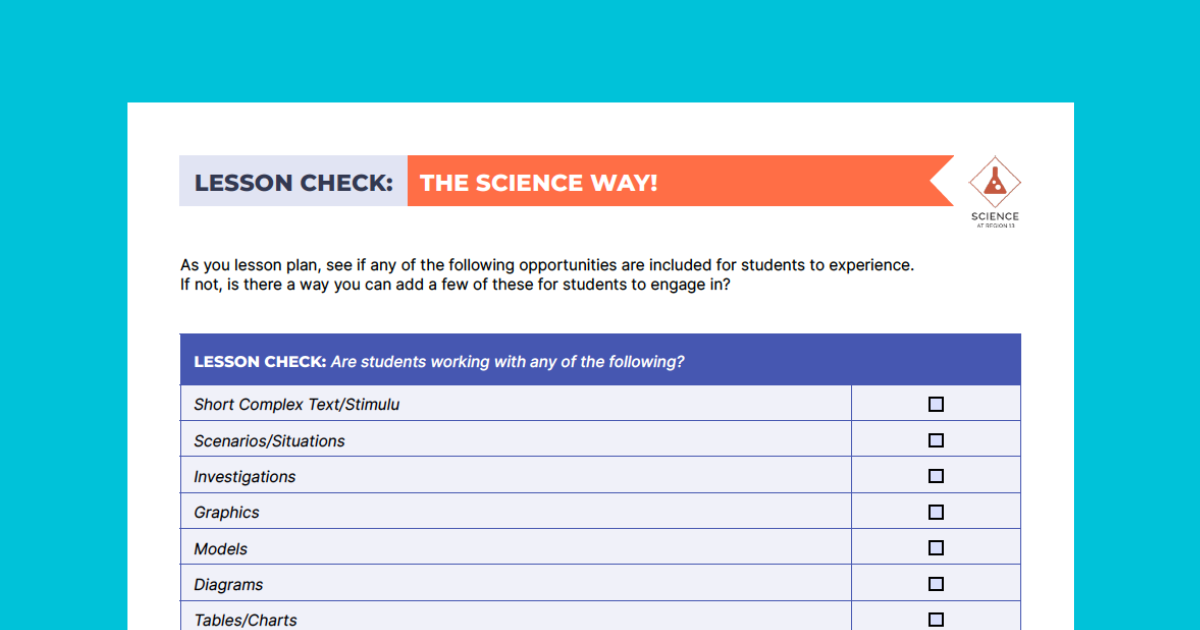
Task: Check the Short Complex Text/Stimulu box
Action: coord(936,405)
